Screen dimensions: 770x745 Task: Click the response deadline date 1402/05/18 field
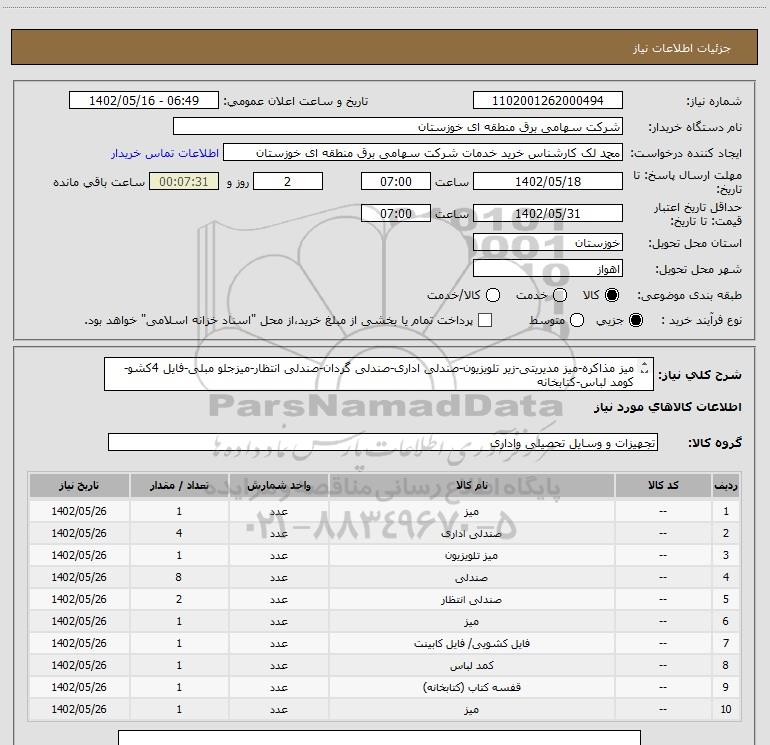[547, 181]
